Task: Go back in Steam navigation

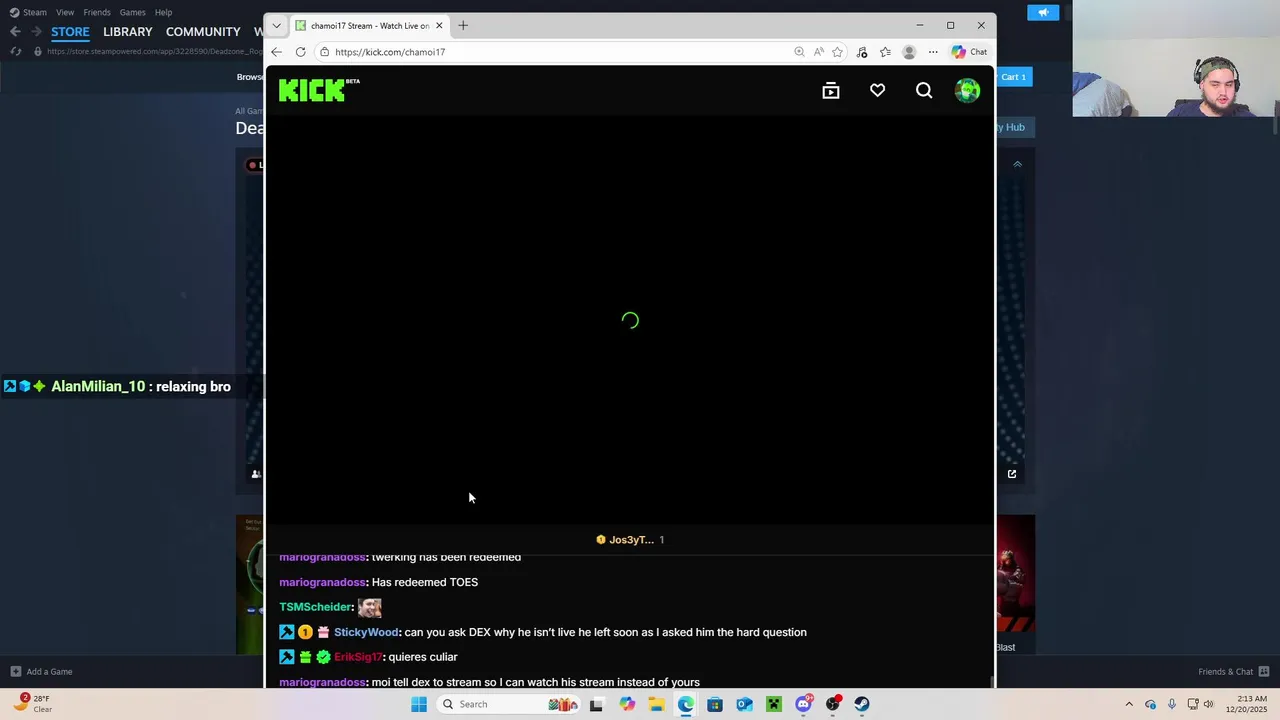Action: [15, 32]
